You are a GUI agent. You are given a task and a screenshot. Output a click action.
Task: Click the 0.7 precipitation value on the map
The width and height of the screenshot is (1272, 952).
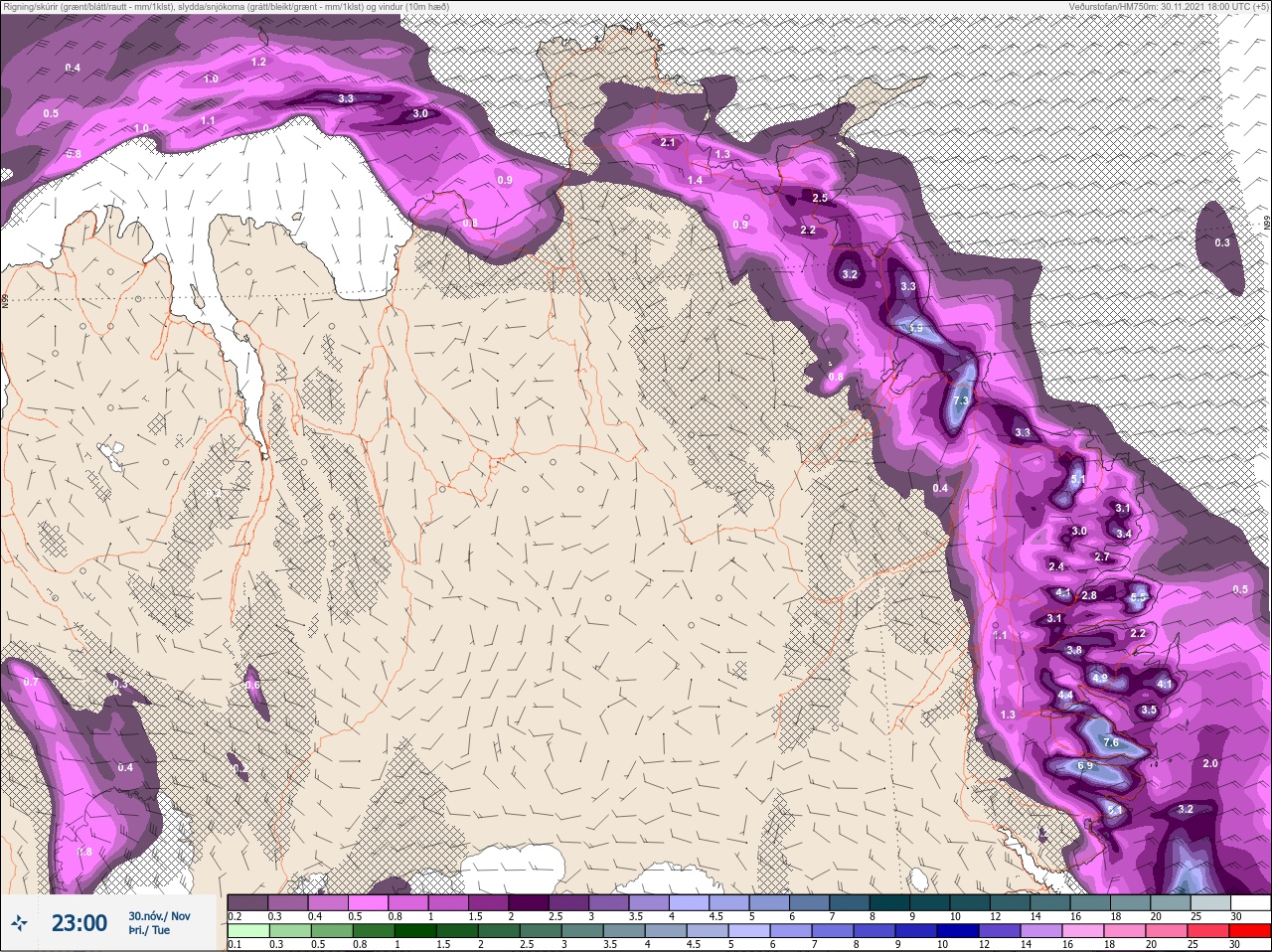pos(30,683)
